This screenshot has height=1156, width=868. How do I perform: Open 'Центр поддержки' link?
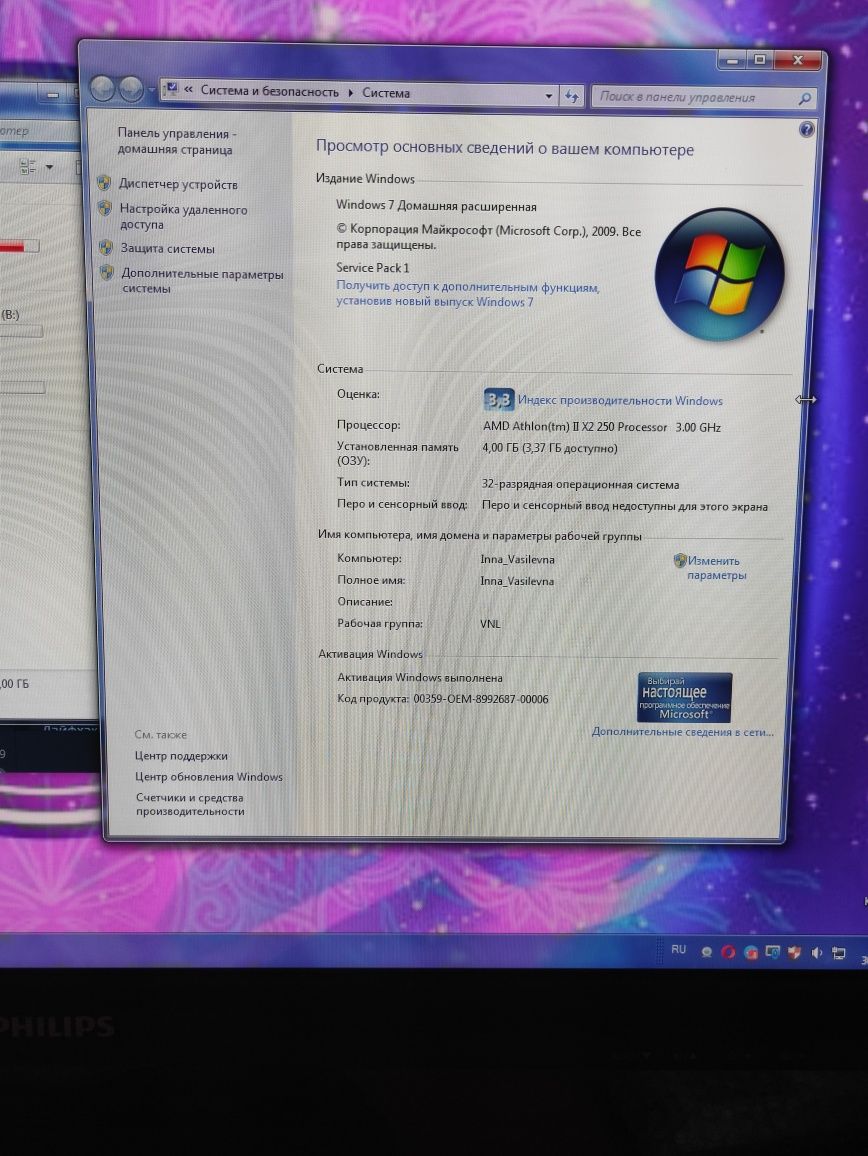coord(181,756)
